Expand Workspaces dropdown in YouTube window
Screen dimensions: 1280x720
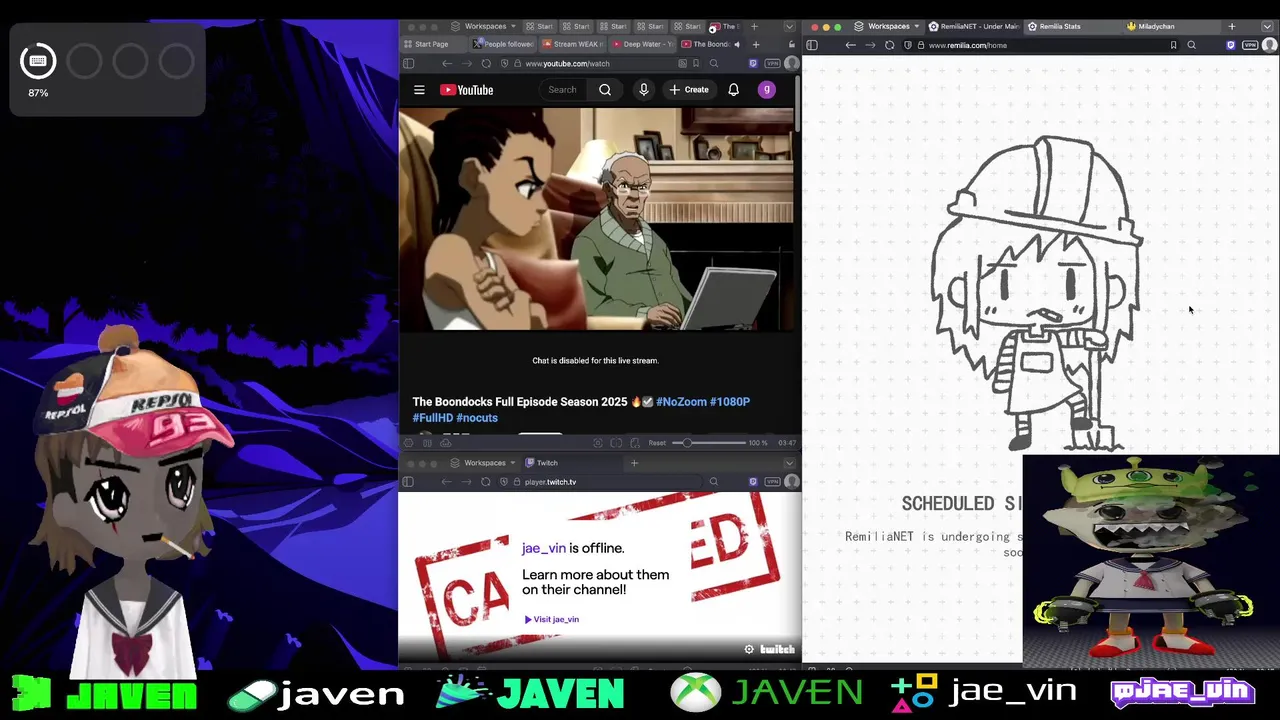485,26
